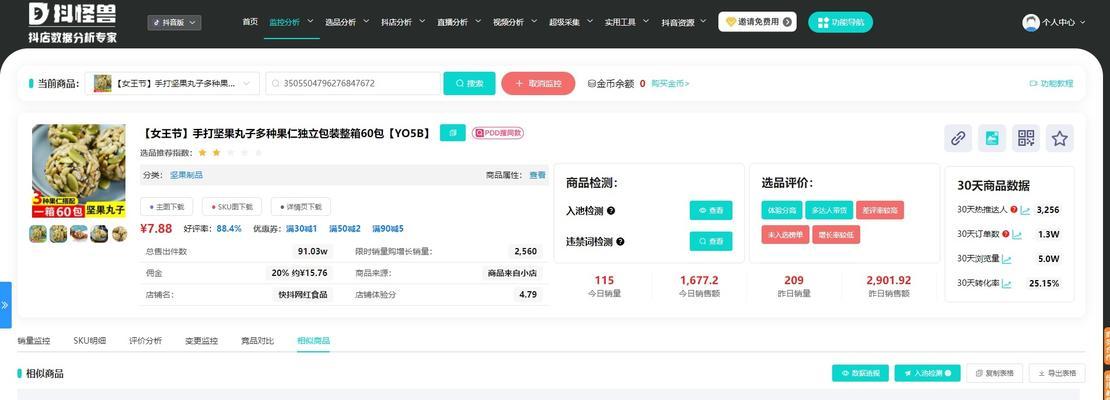The image size is (1110, 400).
Task: Click the 复制表格 button
Action: coord(995,373)
